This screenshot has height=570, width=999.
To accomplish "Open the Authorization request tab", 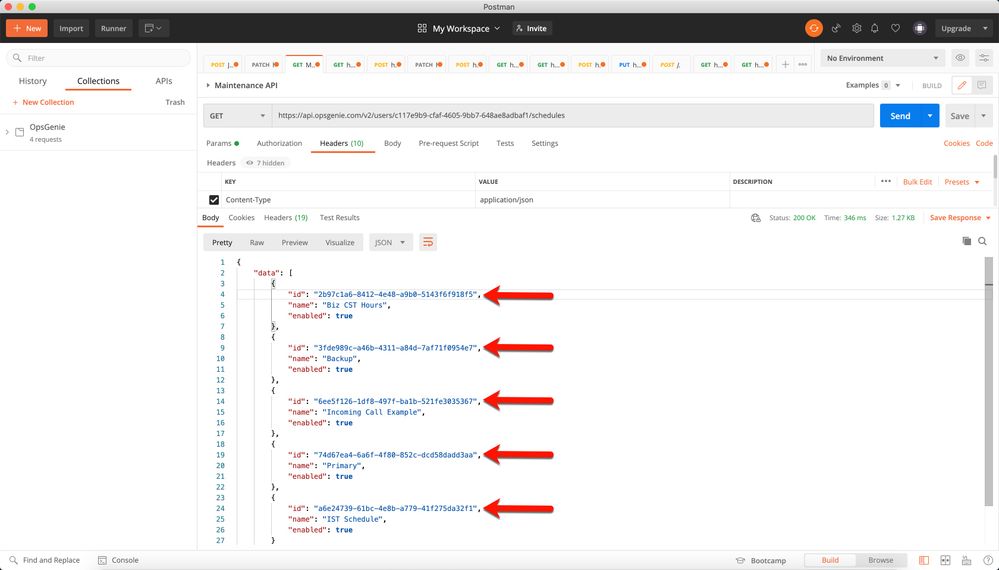I will click(x=279, y=143).
